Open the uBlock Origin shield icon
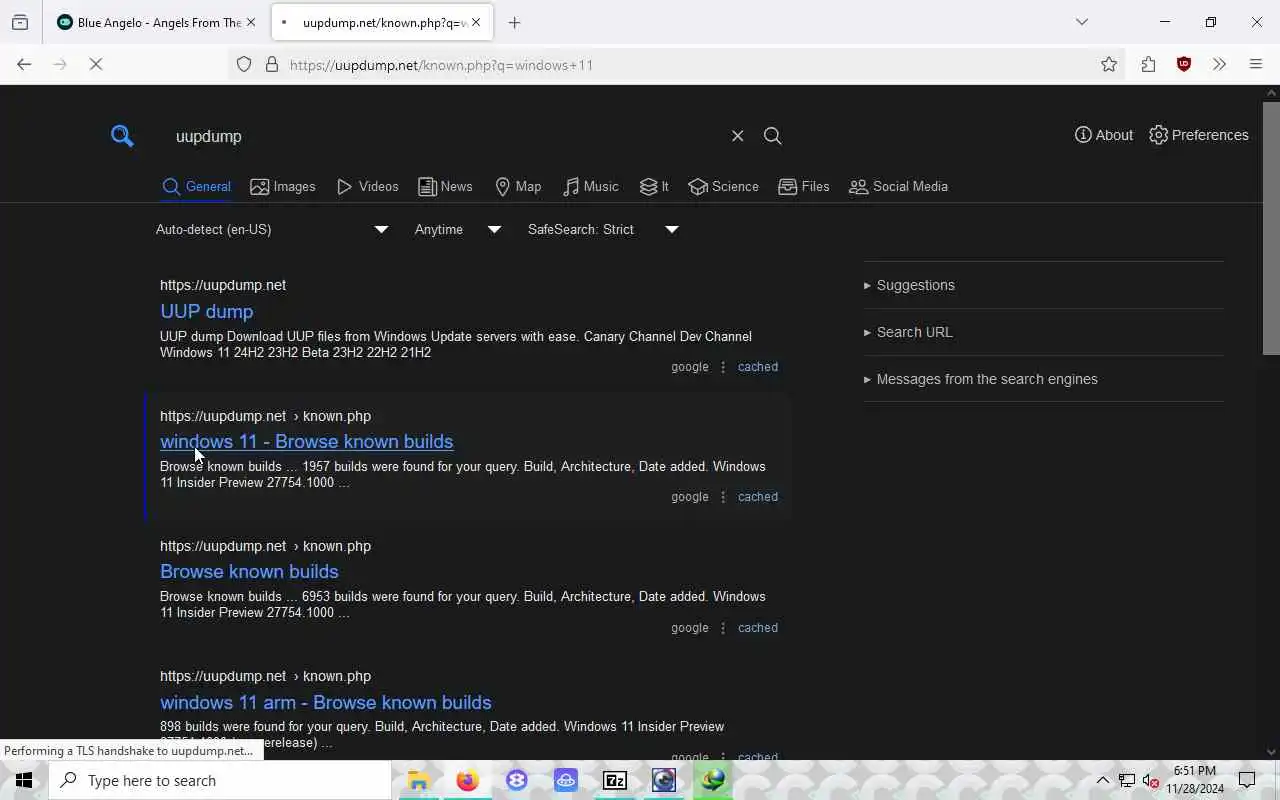 coord(1184,64)
